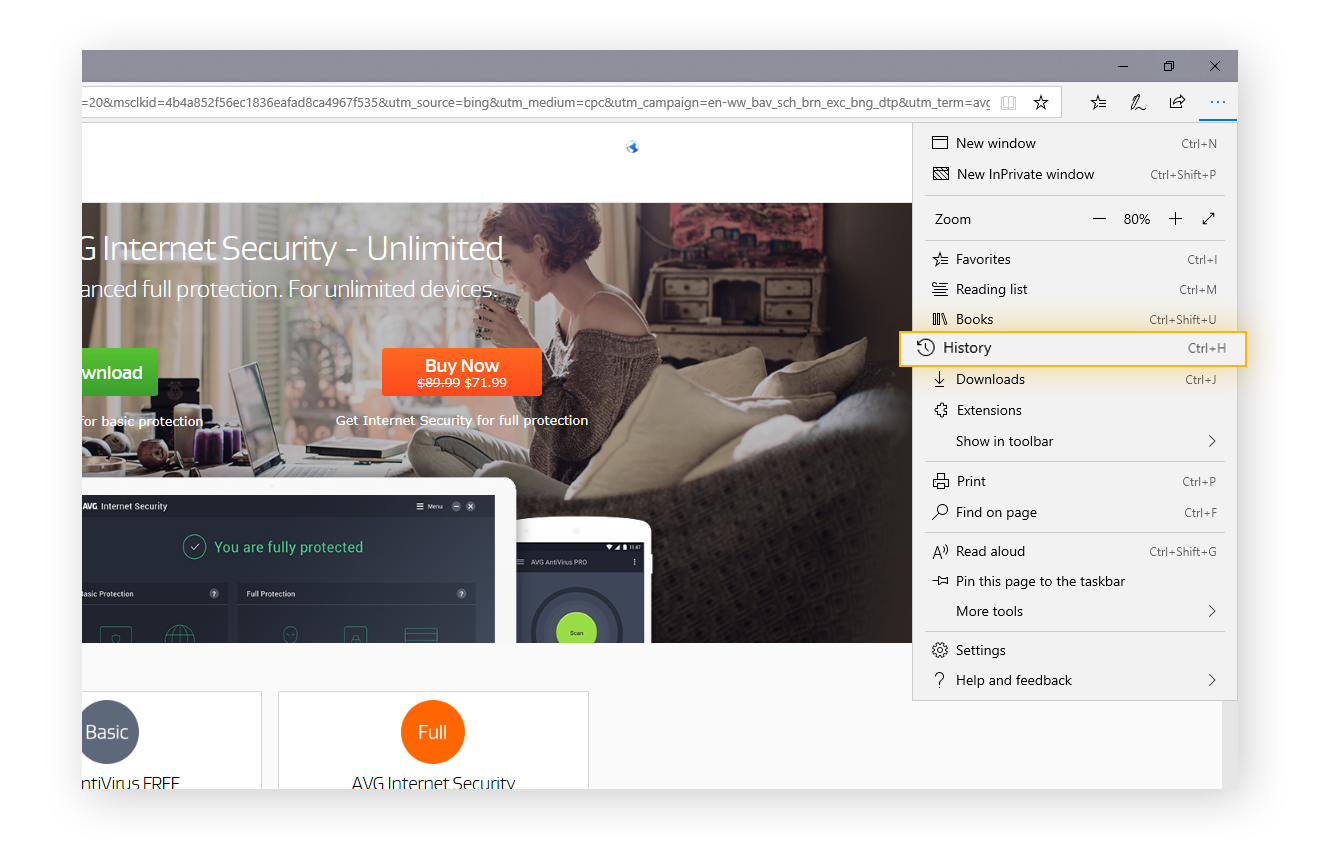Viewport: 1325px width, 855px height.
Task: Click the Pin to taskbar pin icon
Action: [940, 581]
